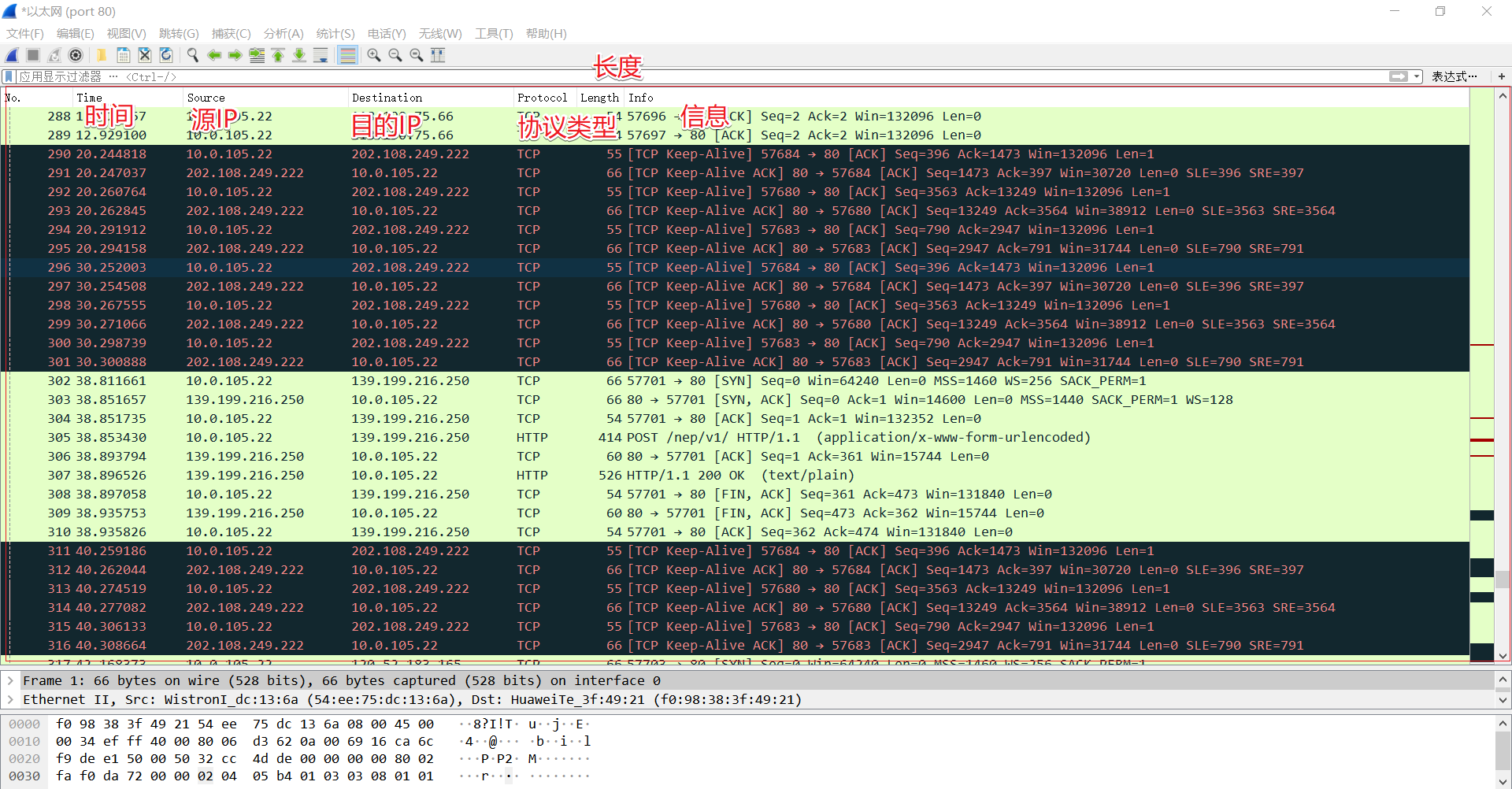Select packet 303 SYN, ACK row
This screenshot has width=1512, height=789.
pyautogui.click(x=736, y=400)
